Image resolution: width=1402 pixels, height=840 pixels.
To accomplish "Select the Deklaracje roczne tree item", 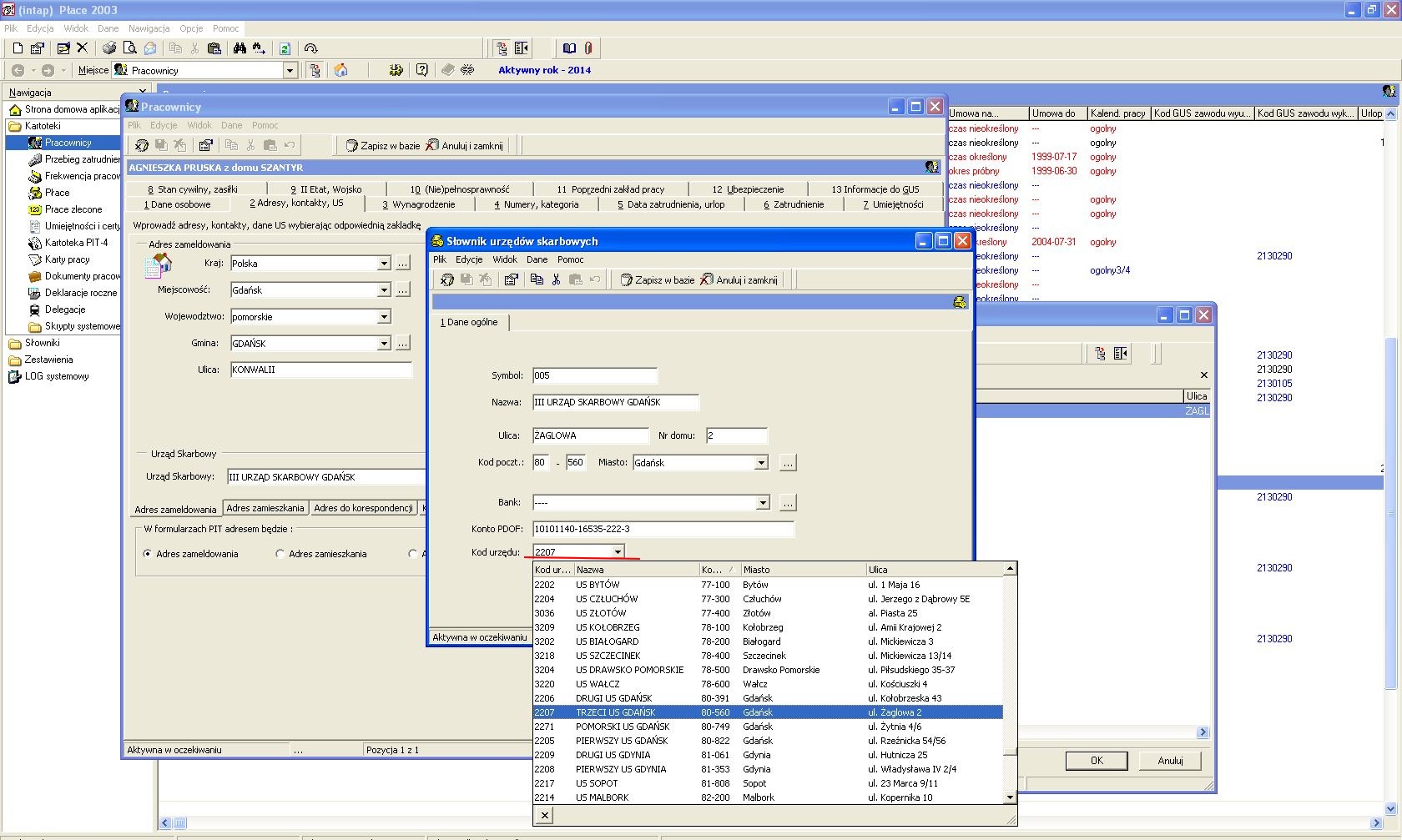I will (81, 293).
